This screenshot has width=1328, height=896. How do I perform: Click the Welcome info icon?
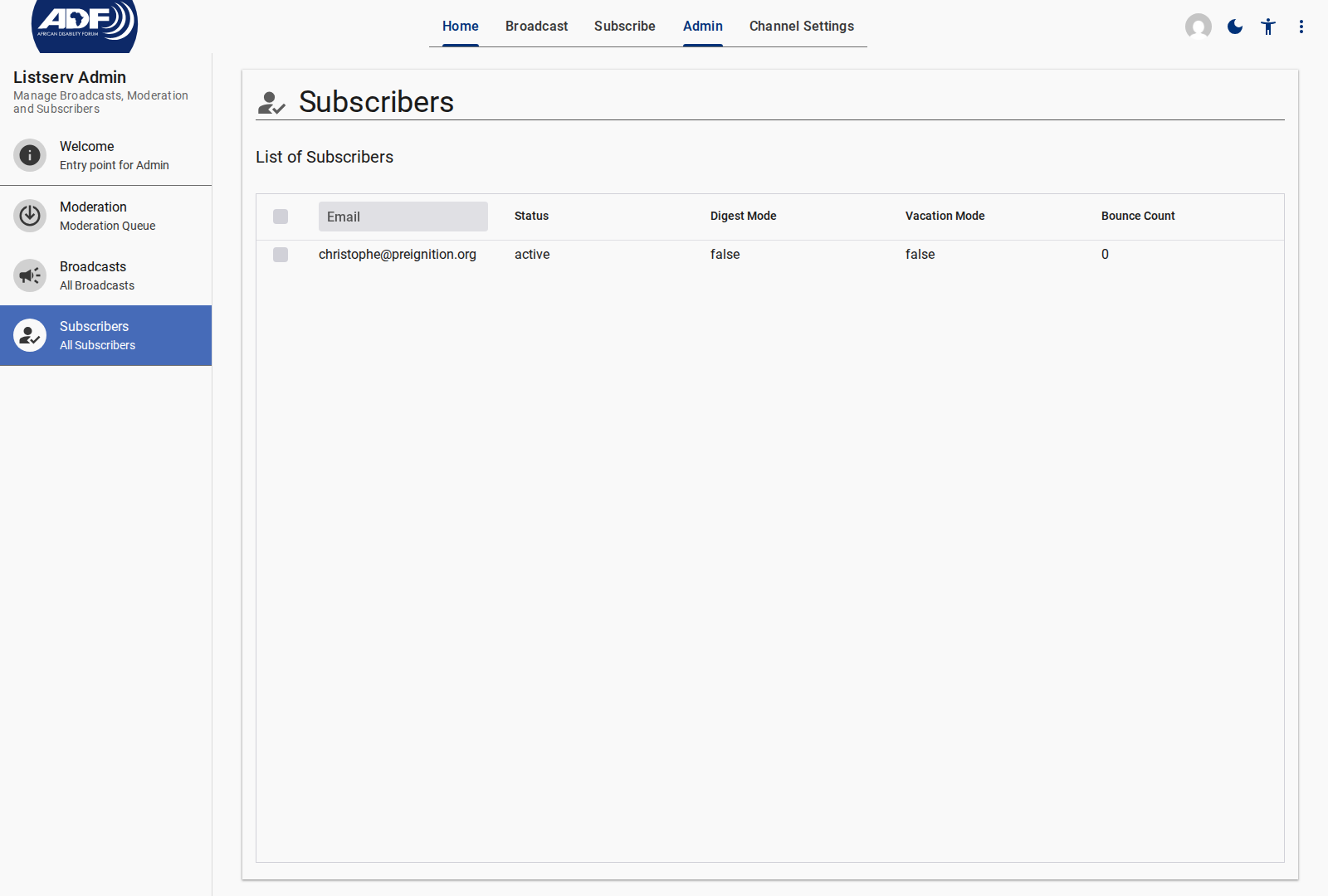pyautogui.click(x=30, y=155)
